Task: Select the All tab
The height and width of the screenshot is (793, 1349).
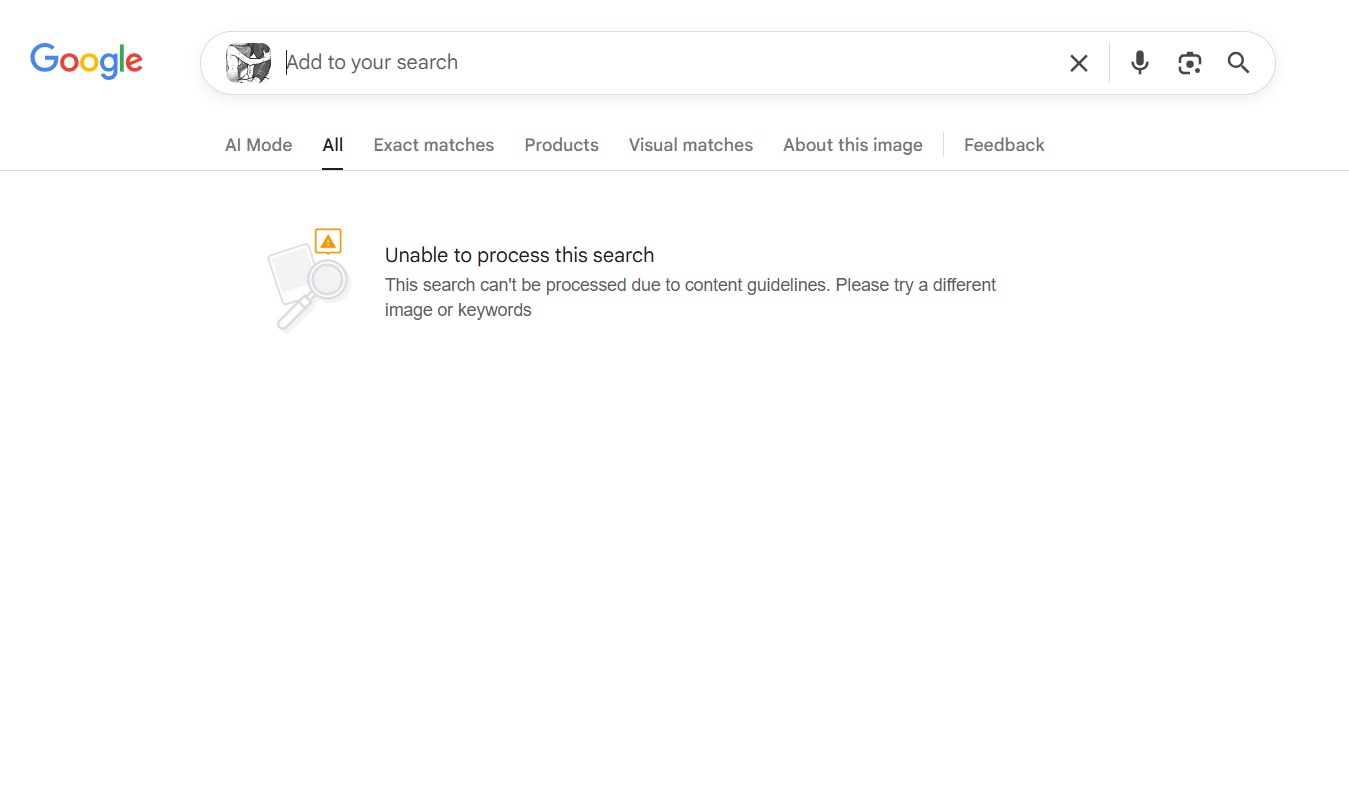Action: click(x=333, y=145)
